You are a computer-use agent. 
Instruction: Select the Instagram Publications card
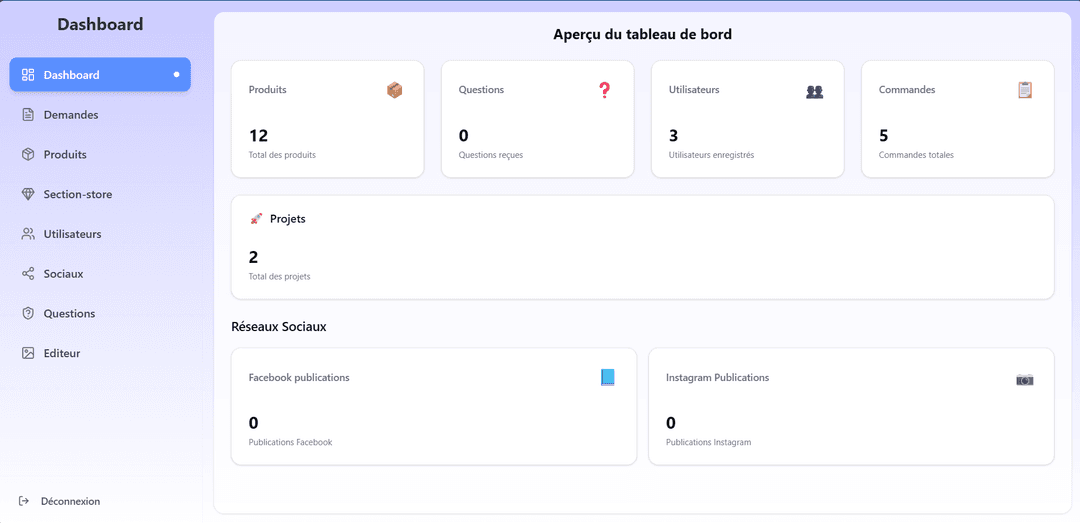point(850,406)
